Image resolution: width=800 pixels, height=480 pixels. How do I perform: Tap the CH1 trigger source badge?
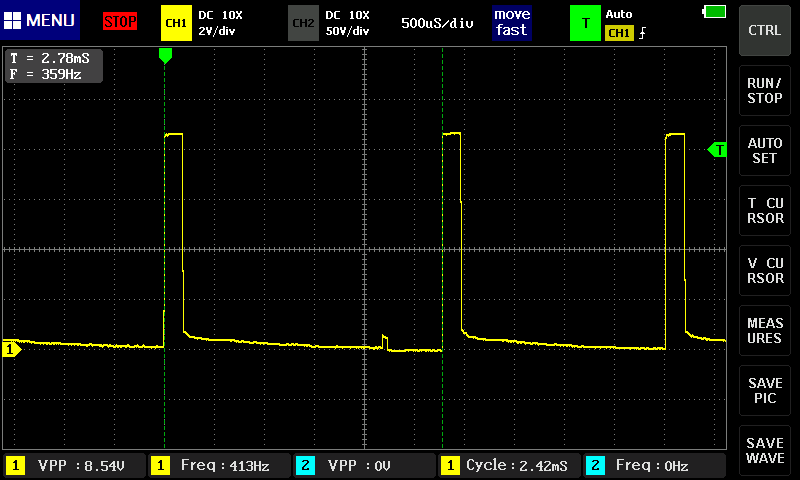[x=619, y=33]
